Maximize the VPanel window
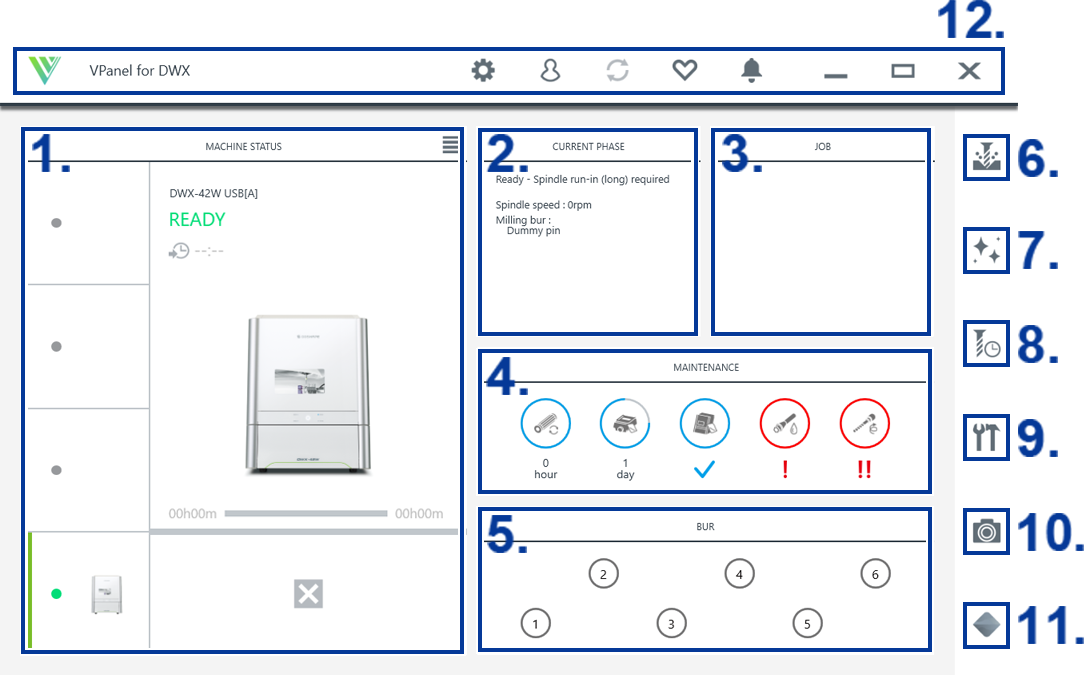Image resolution: width=1084 pixels, height=675 pixels. pos(902,71)
